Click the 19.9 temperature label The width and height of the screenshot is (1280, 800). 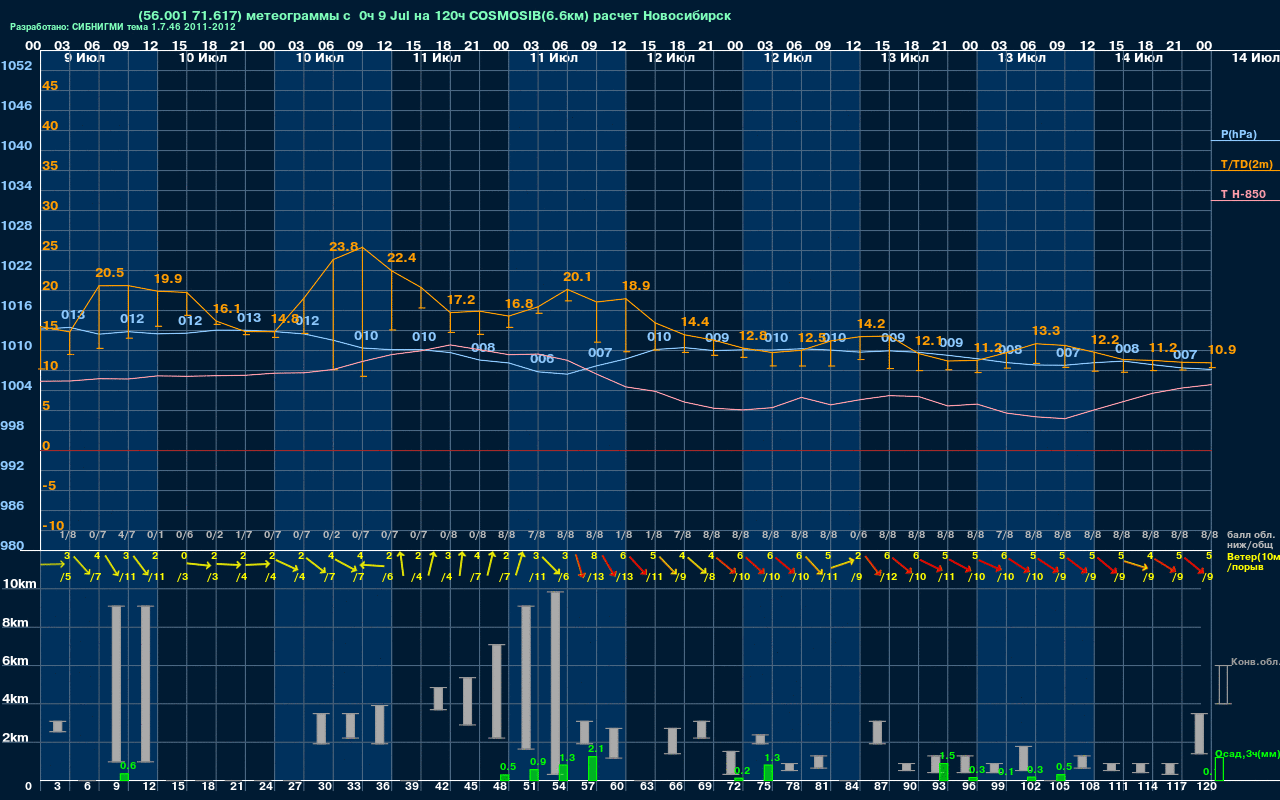(x=168, y=278)
